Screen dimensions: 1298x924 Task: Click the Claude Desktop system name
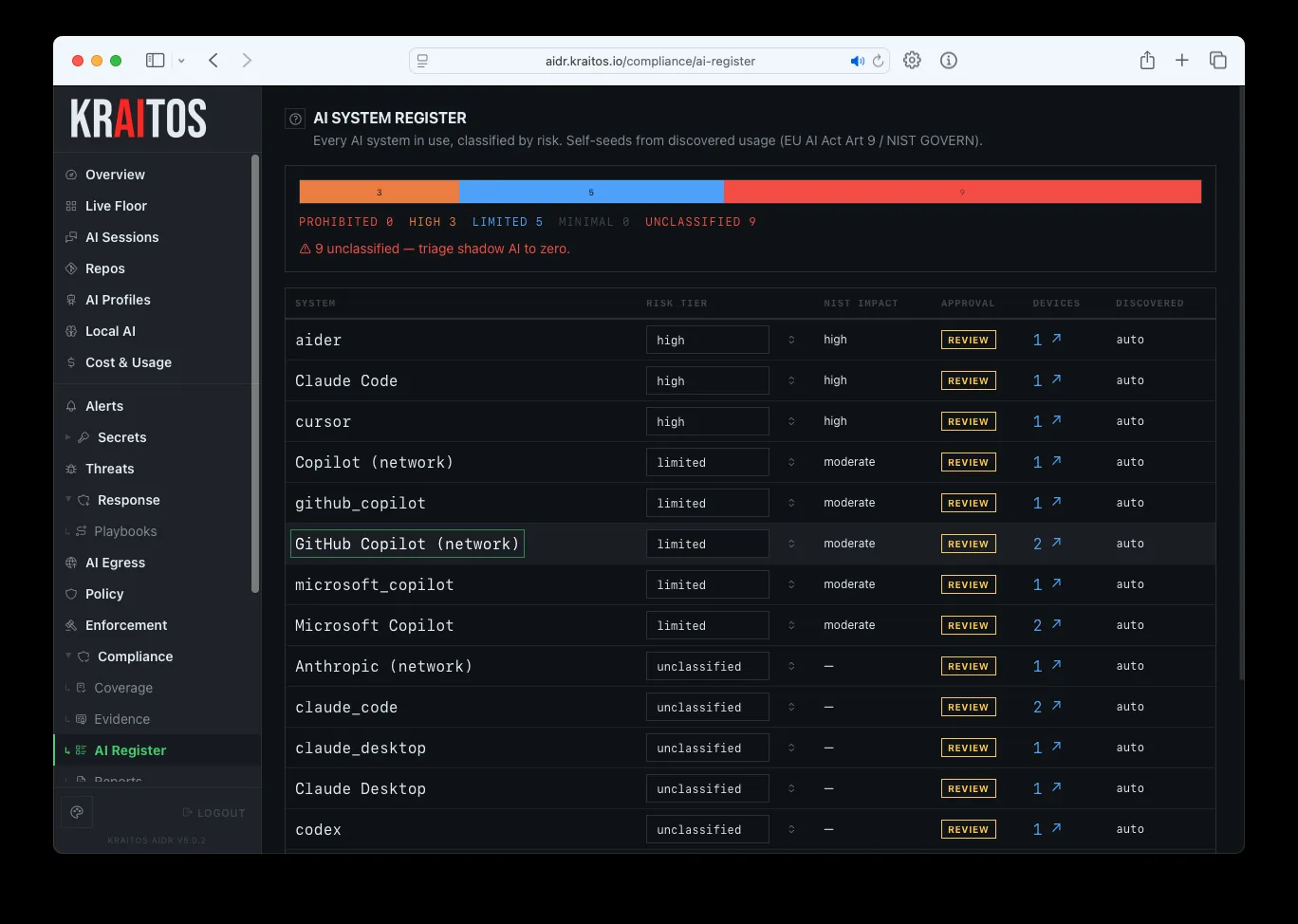point(361,788)
